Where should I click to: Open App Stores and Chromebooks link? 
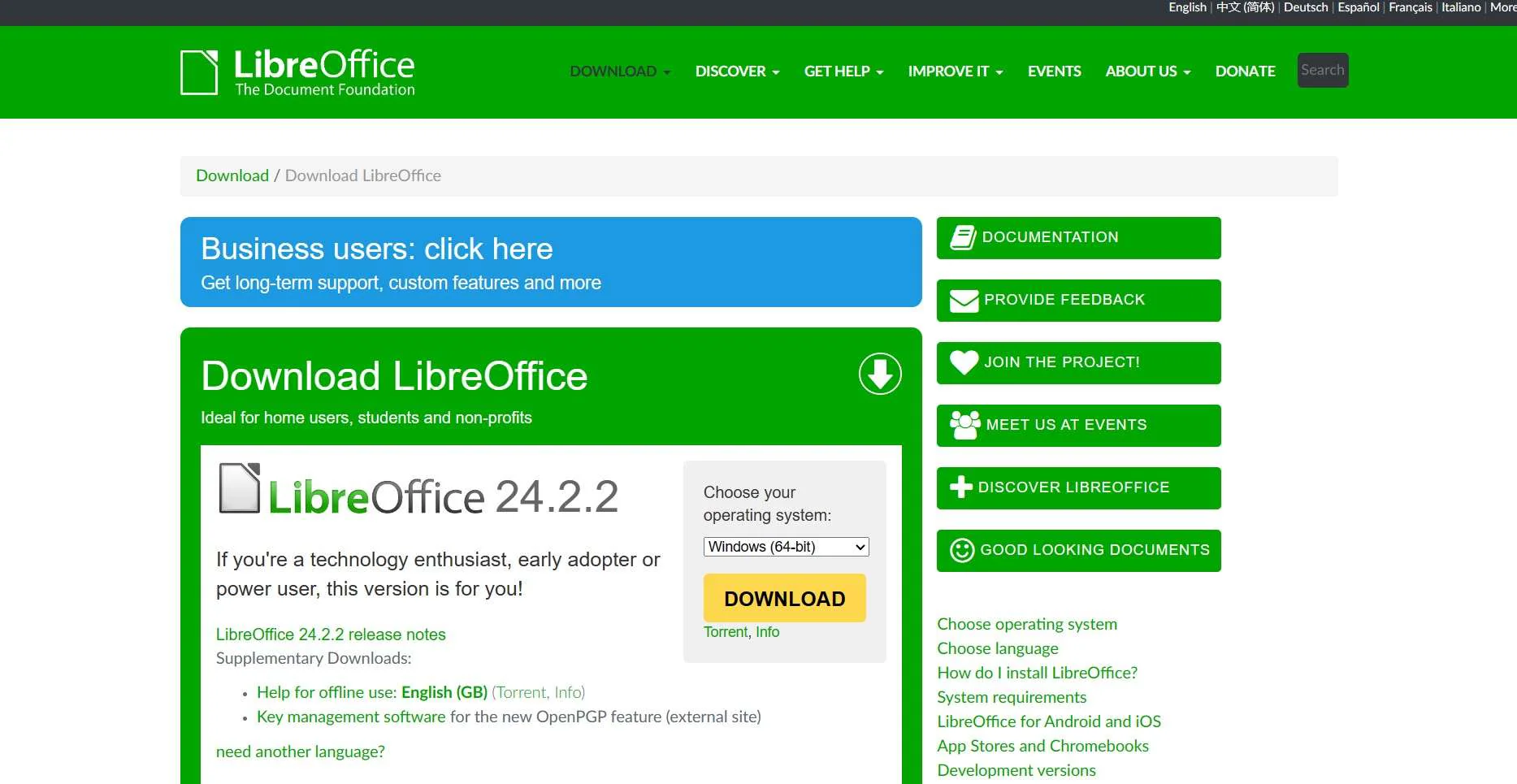(x=1043, y=746)
